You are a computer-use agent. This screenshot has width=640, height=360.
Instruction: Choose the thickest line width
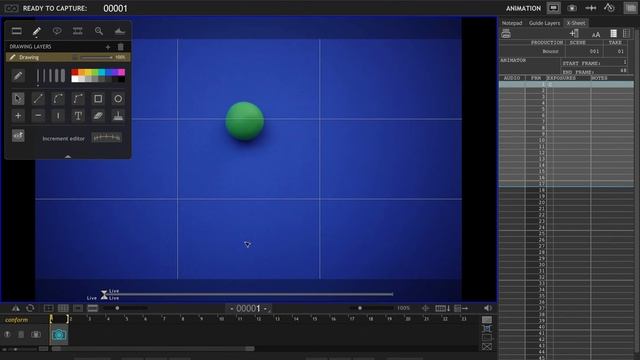coord(63,76)
